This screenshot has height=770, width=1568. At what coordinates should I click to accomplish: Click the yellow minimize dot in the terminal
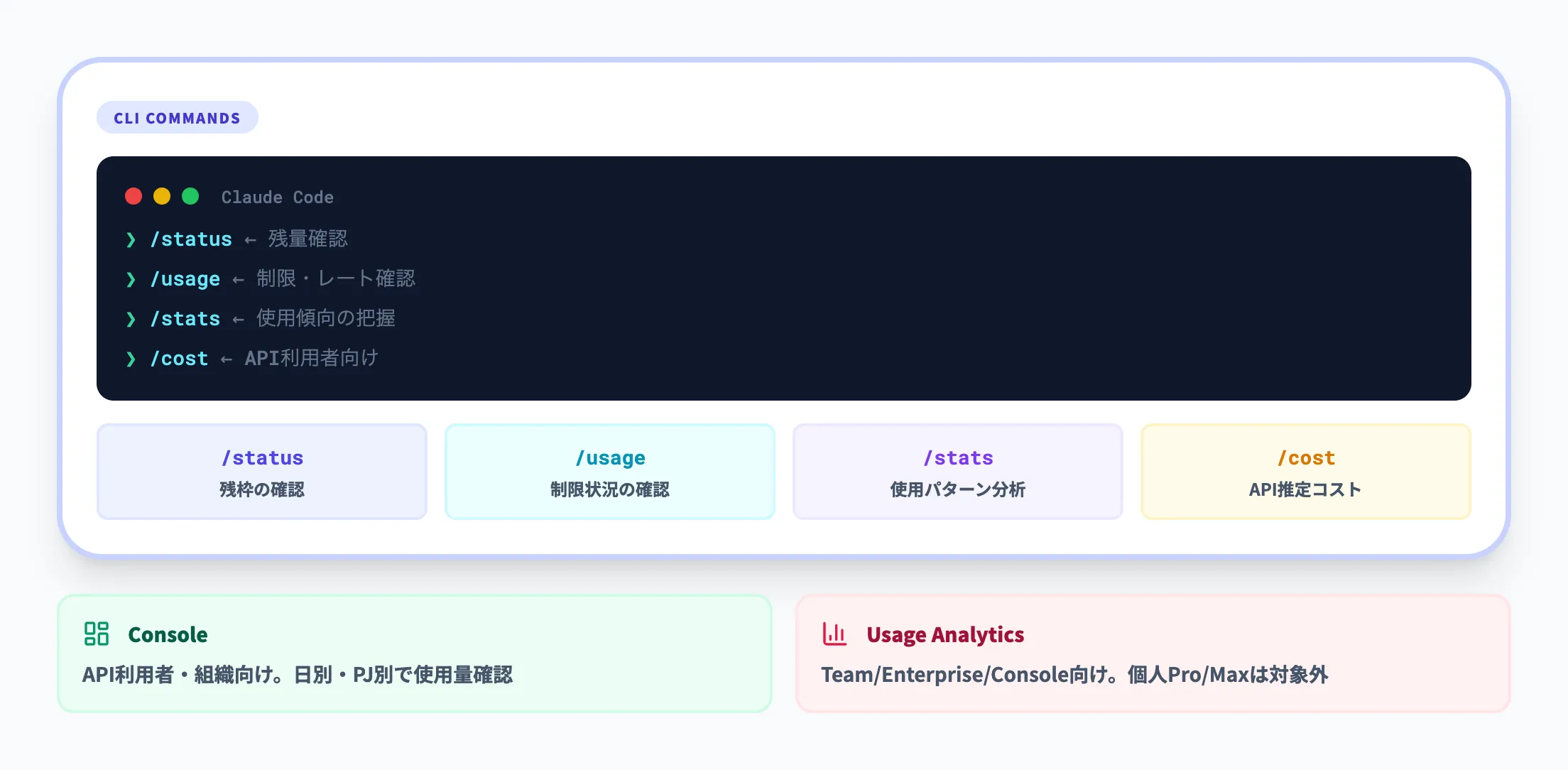pos(161,196)
